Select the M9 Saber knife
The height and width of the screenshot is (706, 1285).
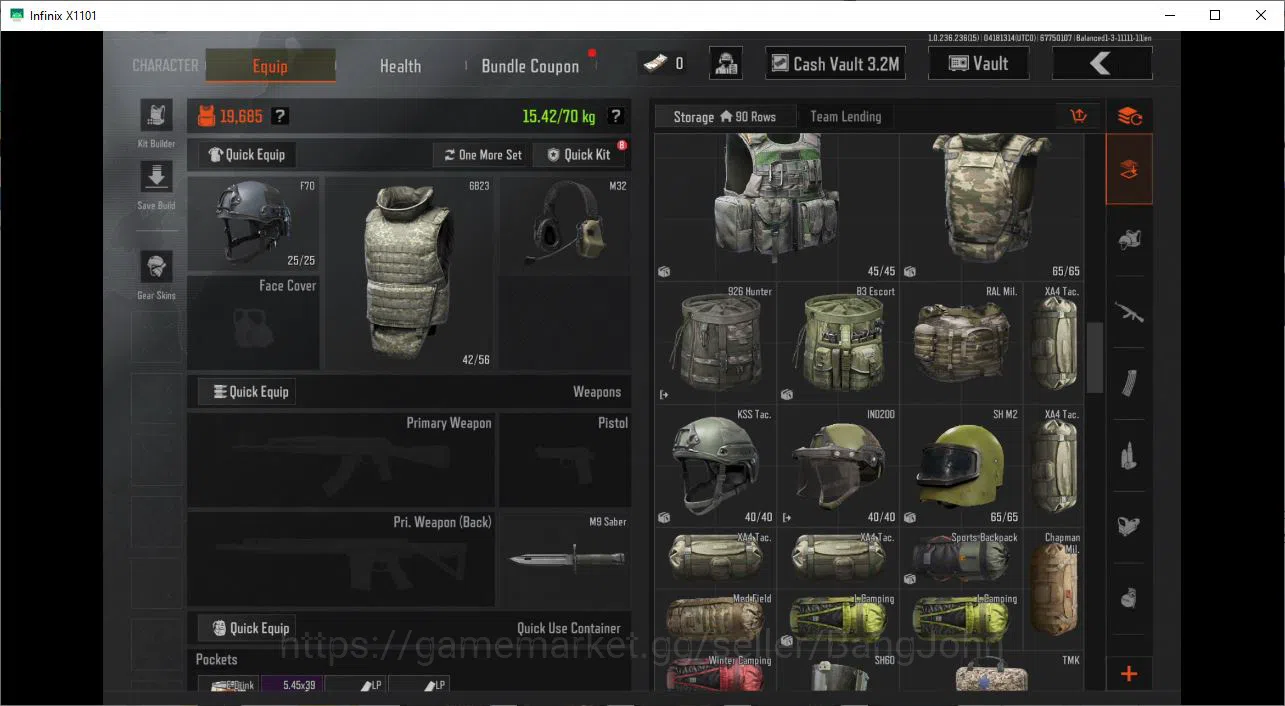(x=565, y=559)
